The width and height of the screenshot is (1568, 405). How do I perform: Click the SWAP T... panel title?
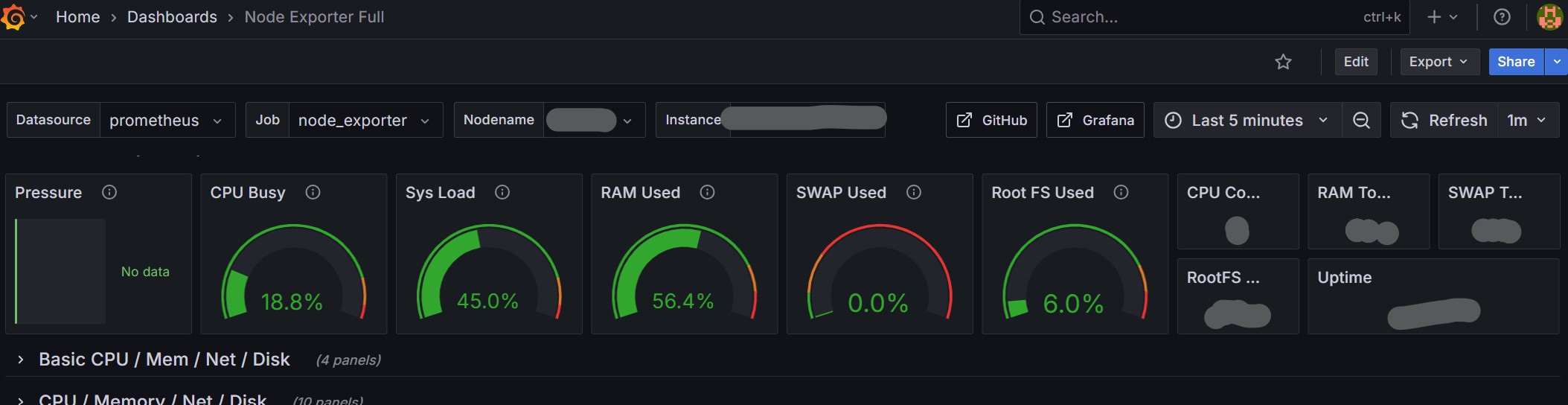pyautogui.click(x=1485, y=193)
